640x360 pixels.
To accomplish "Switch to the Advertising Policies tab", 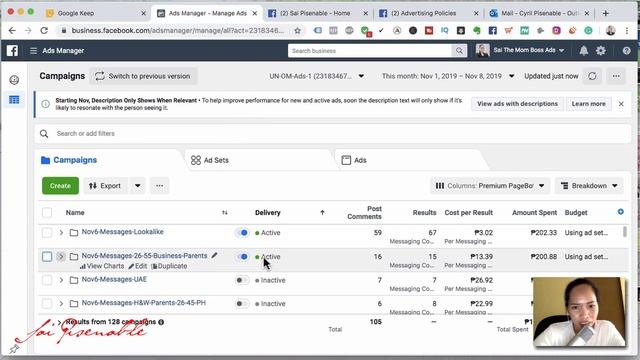I will (x=429, y=13).
